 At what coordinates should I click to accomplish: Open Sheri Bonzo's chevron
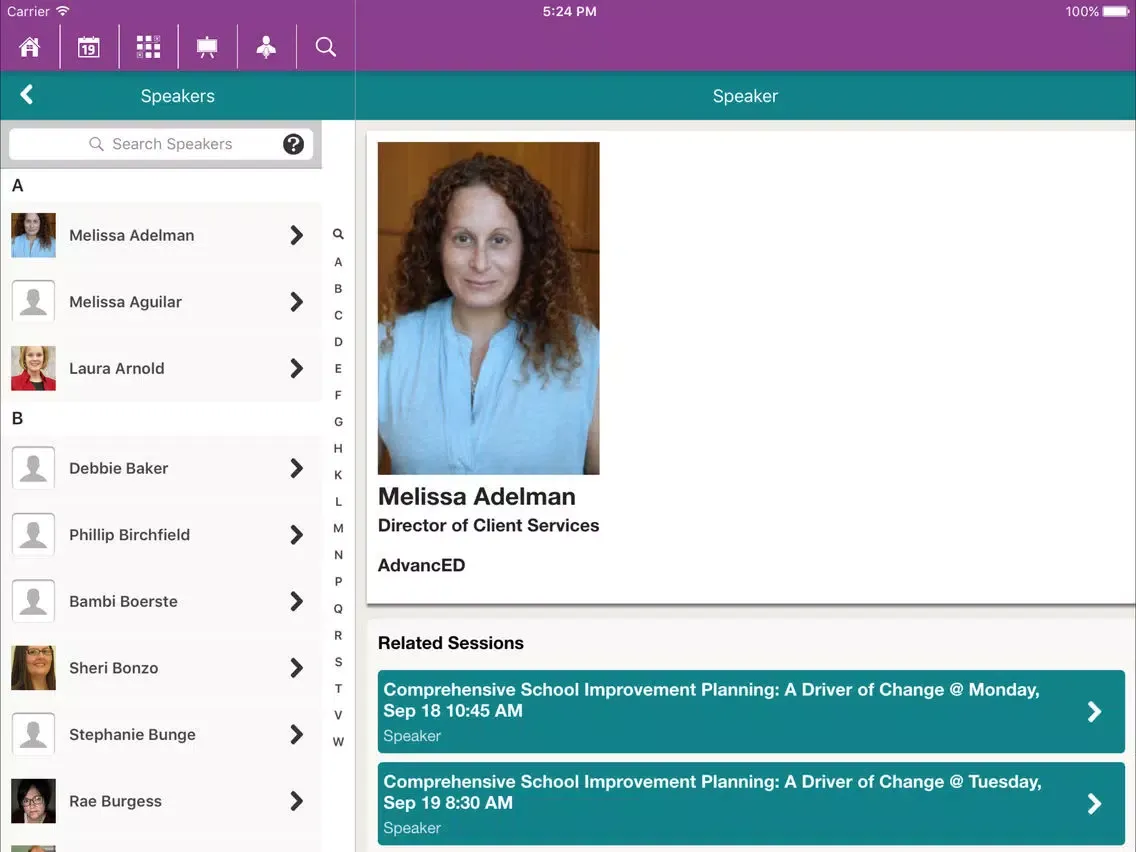296,668
